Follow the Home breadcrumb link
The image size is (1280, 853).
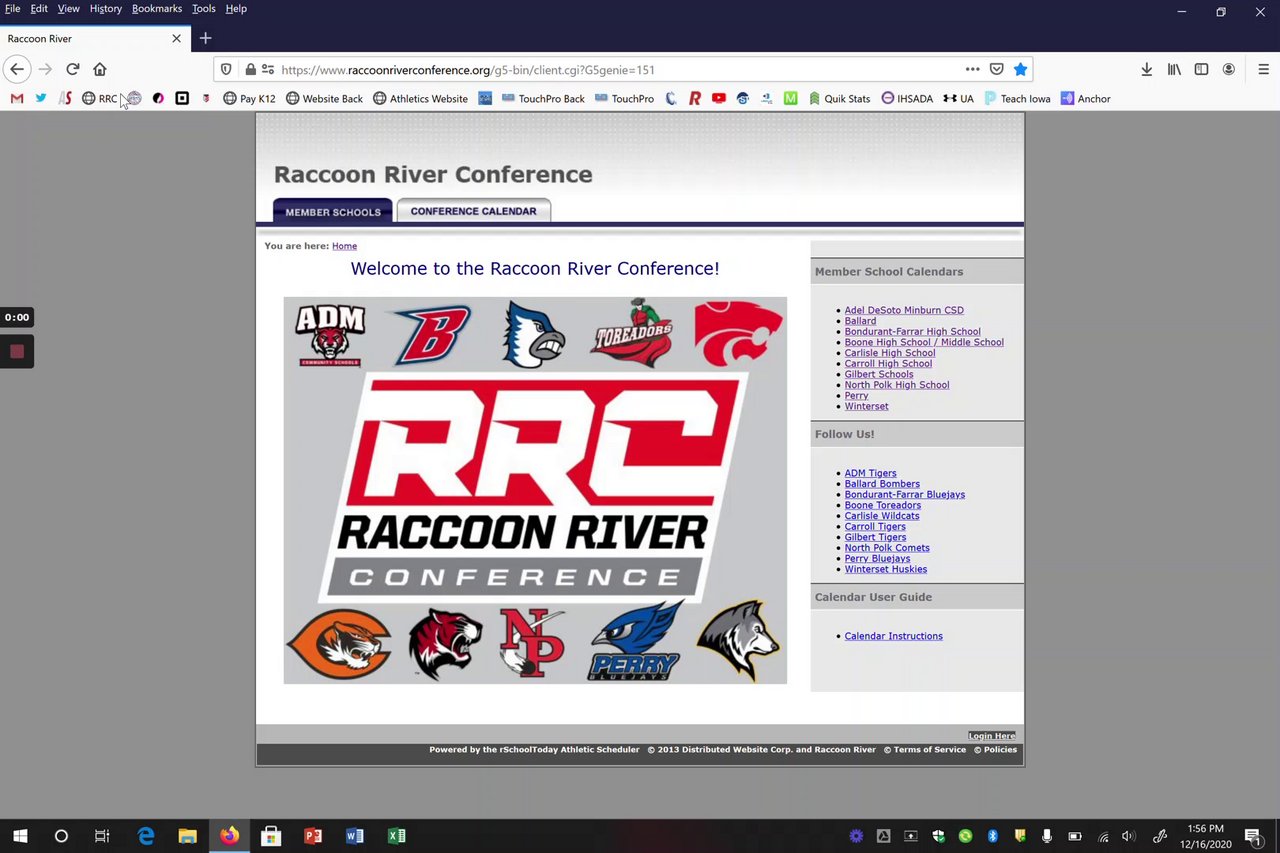(344, 246)
